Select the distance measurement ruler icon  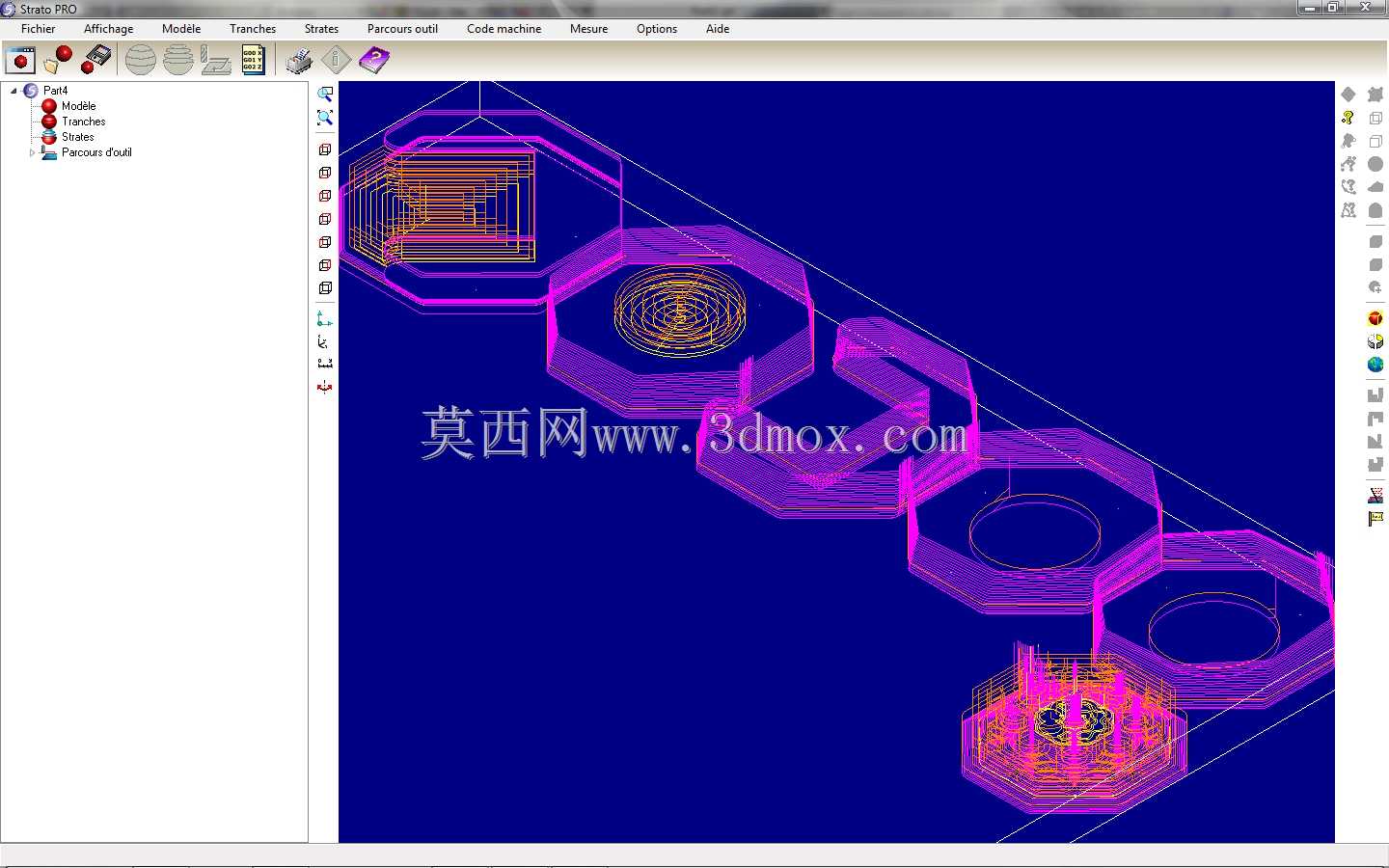(325, 364)
